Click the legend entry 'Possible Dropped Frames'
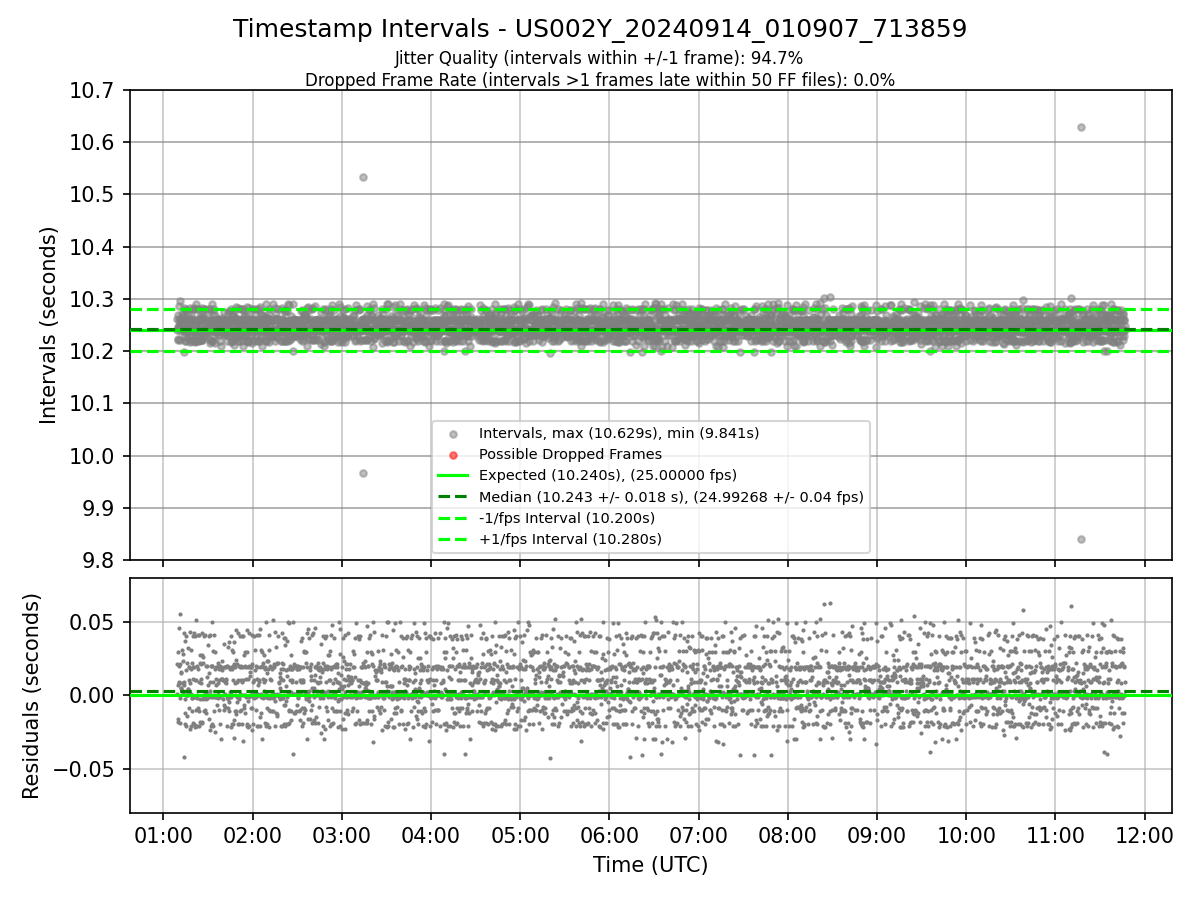Screen dimensions: 1200x900 570,454
